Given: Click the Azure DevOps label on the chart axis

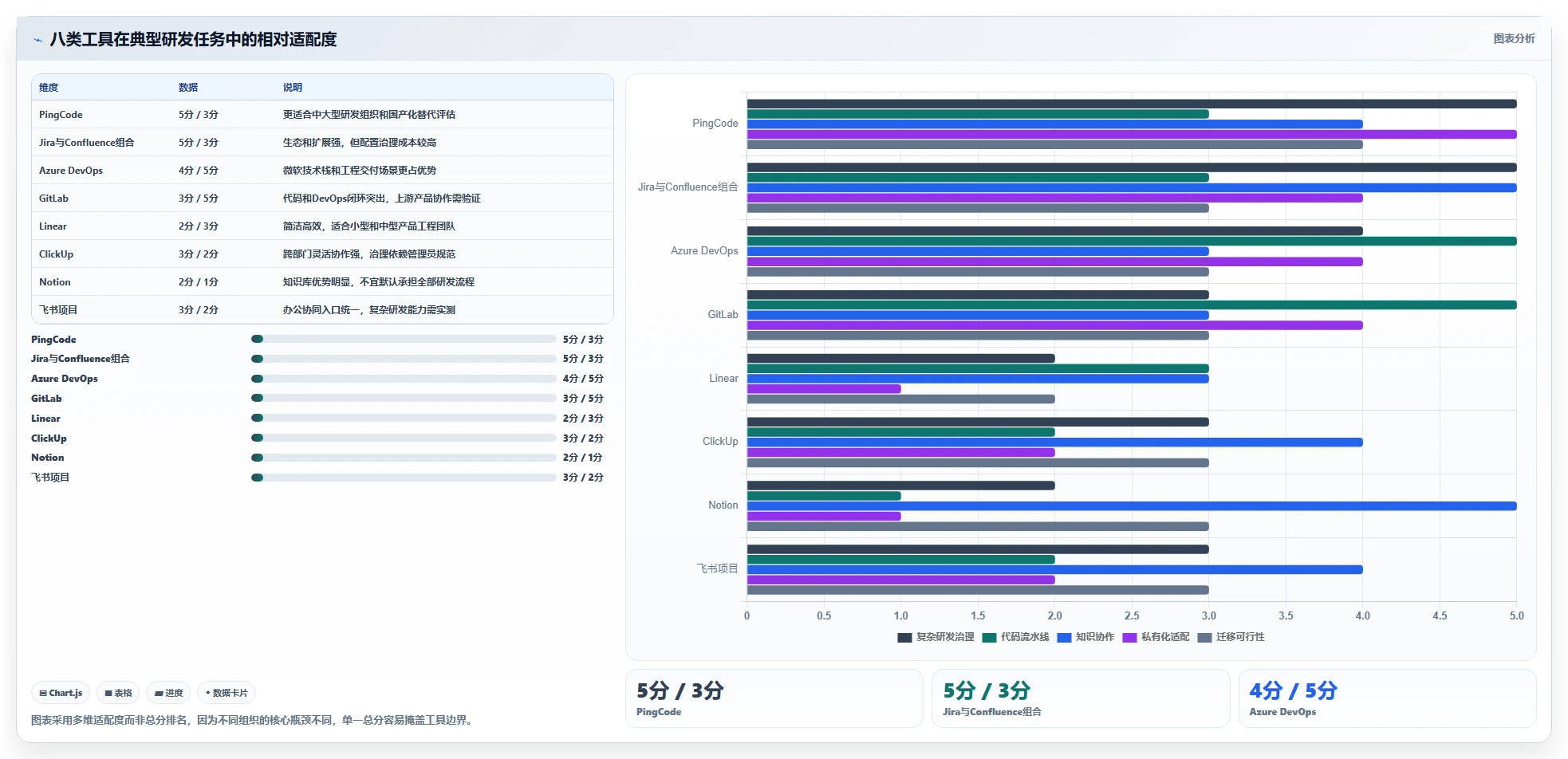Looking at the screenshot, I should [704, 251].
